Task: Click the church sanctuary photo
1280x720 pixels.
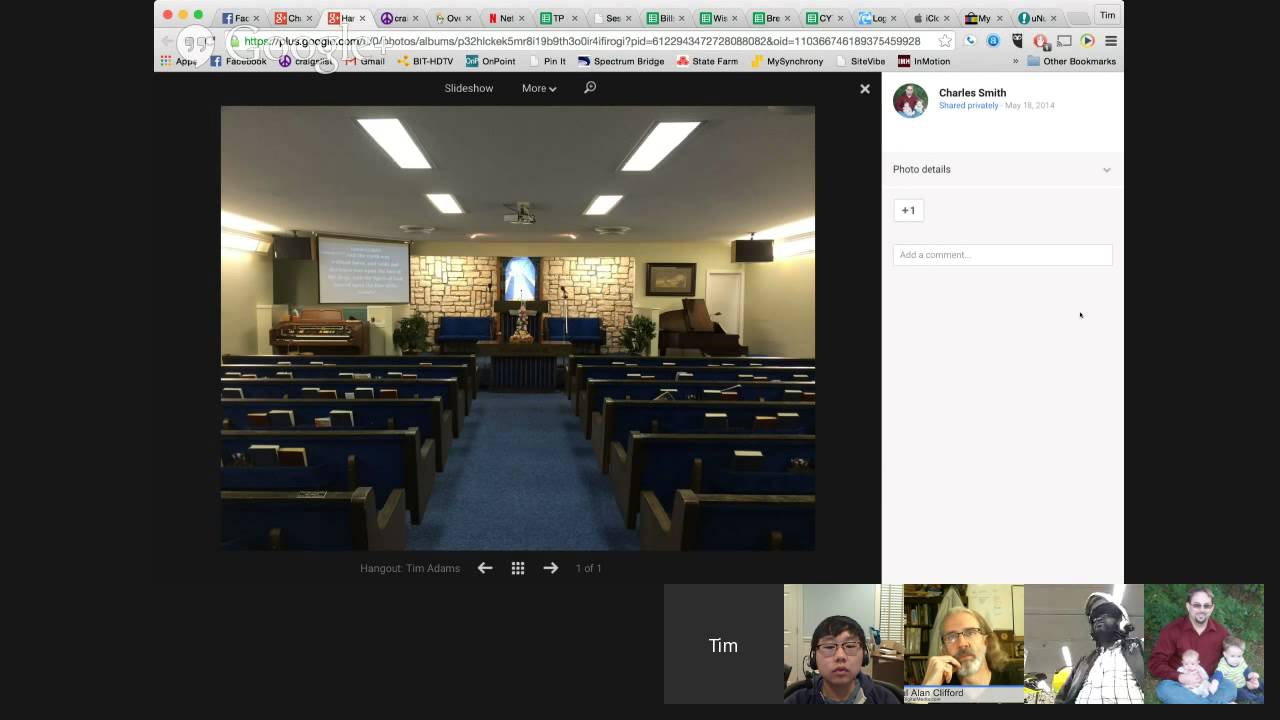Action: pos(518,328)
